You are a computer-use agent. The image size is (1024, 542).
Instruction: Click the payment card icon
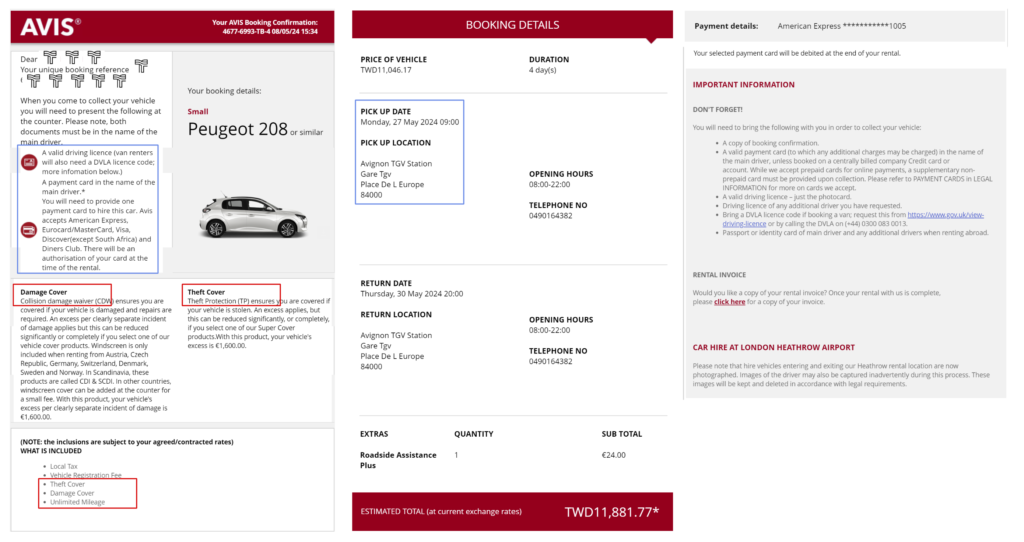pyautogui.click(x=29, y=230)
